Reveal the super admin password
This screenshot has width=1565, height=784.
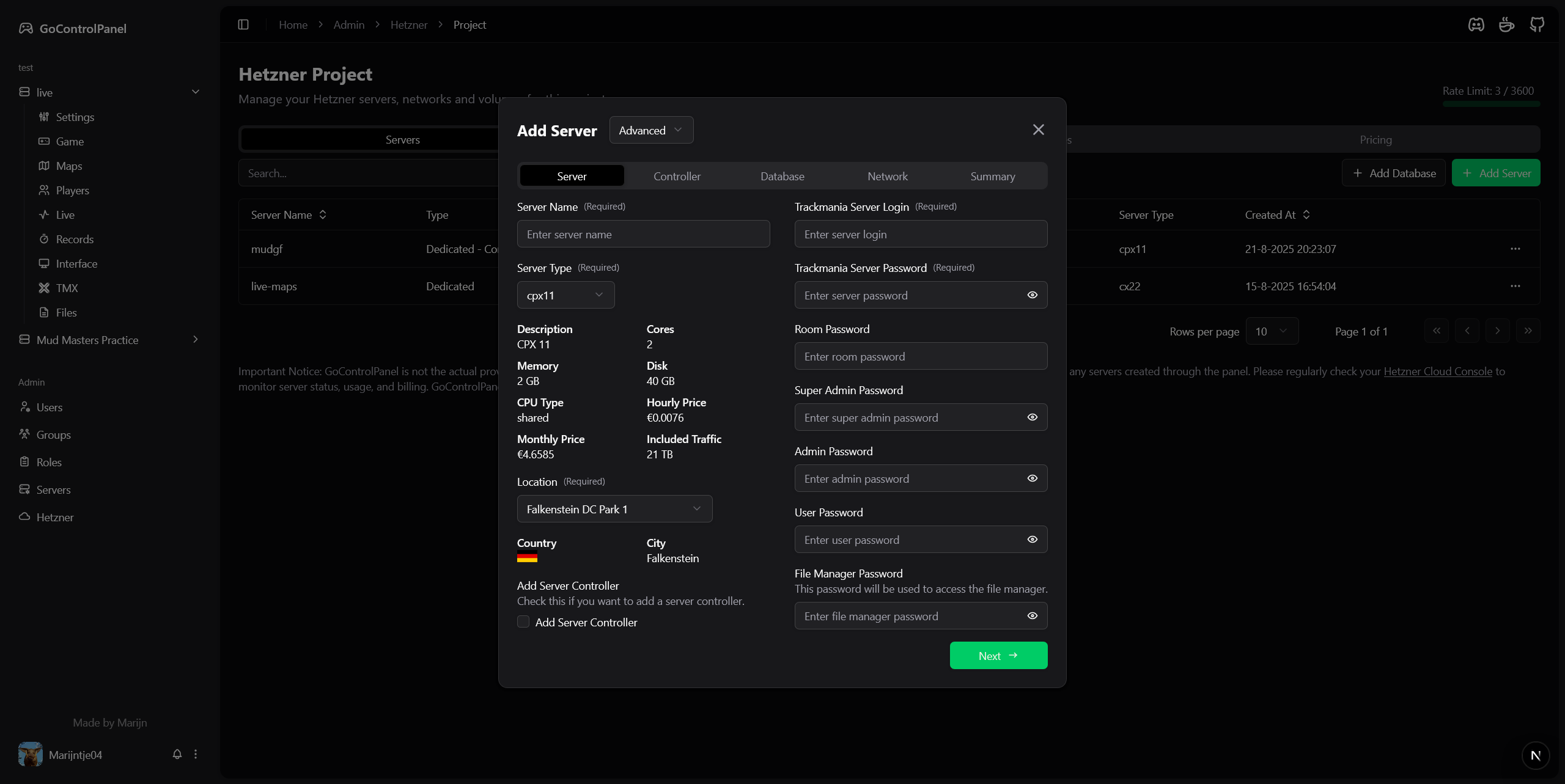[x=1032, y=417]
